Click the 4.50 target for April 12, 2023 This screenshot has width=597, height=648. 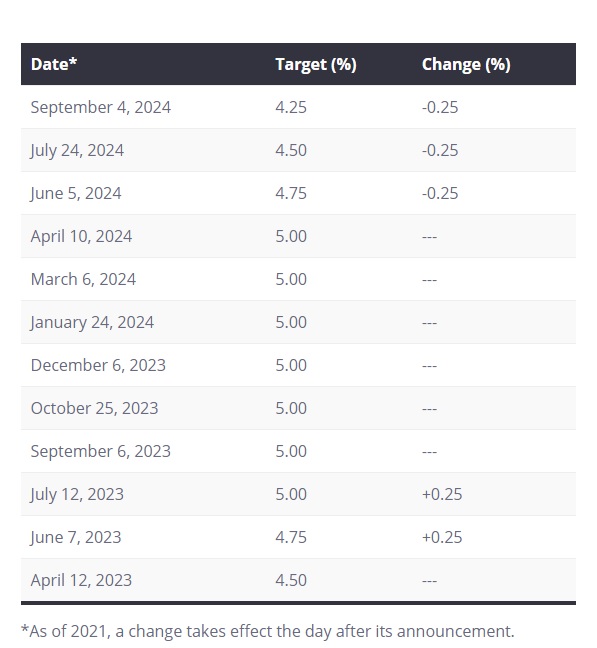[x=291, y=580]
